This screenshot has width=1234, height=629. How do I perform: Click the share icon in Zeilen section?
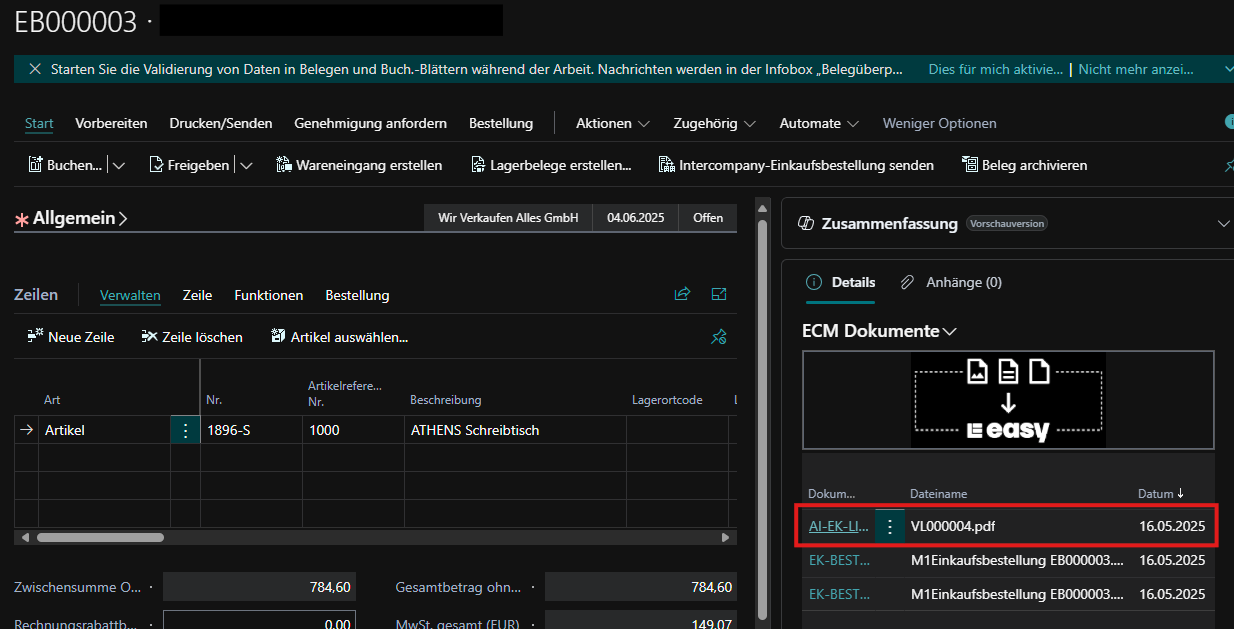click(683, 294)
